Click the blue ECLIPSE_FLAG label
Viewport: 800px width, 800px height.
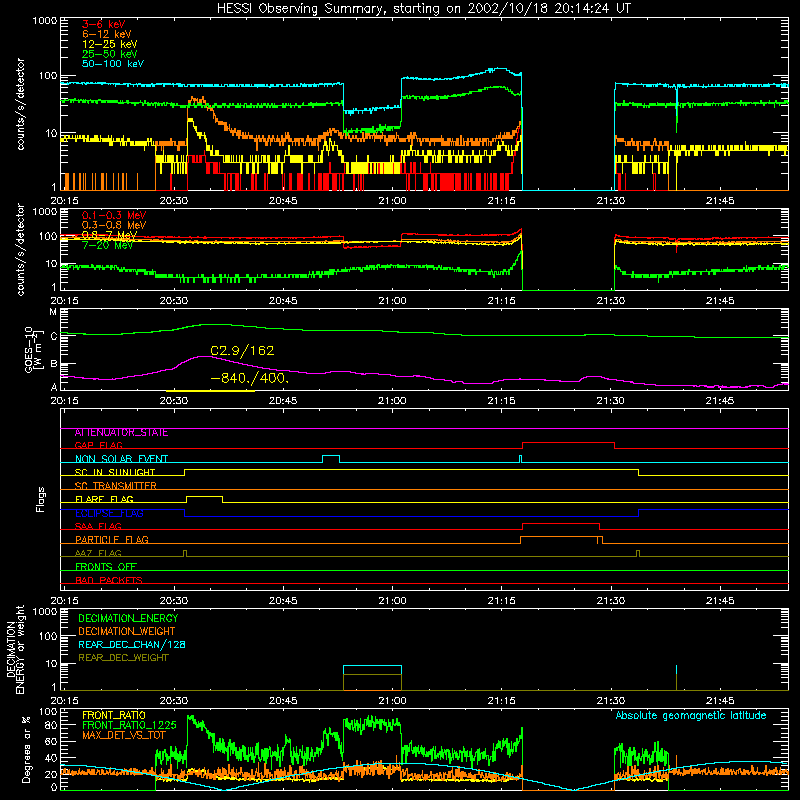point(109,513)
